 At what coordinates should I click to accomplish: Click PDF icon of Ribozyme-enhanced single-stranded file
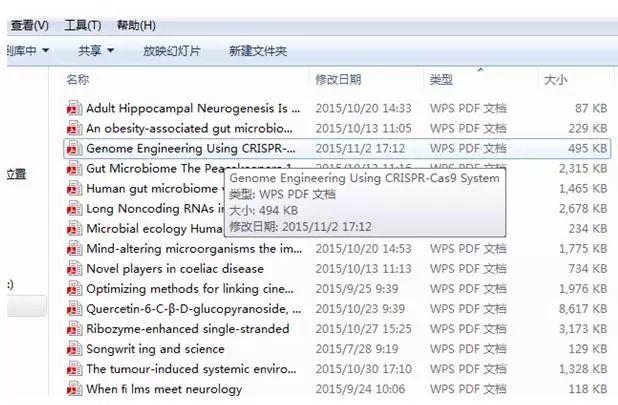74,329
